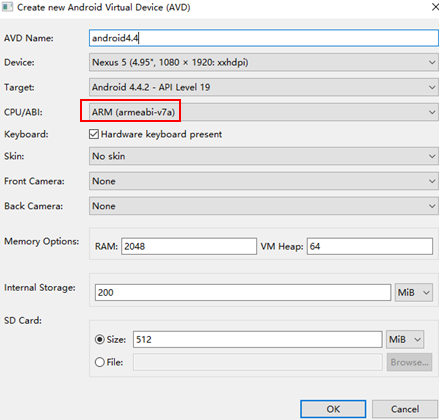Image resolution: width=439 pixels, height=420 pixels.
Task: Click the VM Heap input field
Action: [x=370, y=246]
